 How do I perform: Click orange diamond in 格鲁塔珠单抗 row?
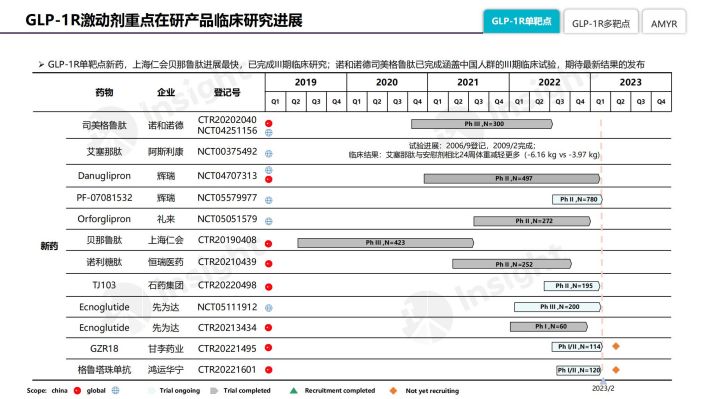point(616,370)
